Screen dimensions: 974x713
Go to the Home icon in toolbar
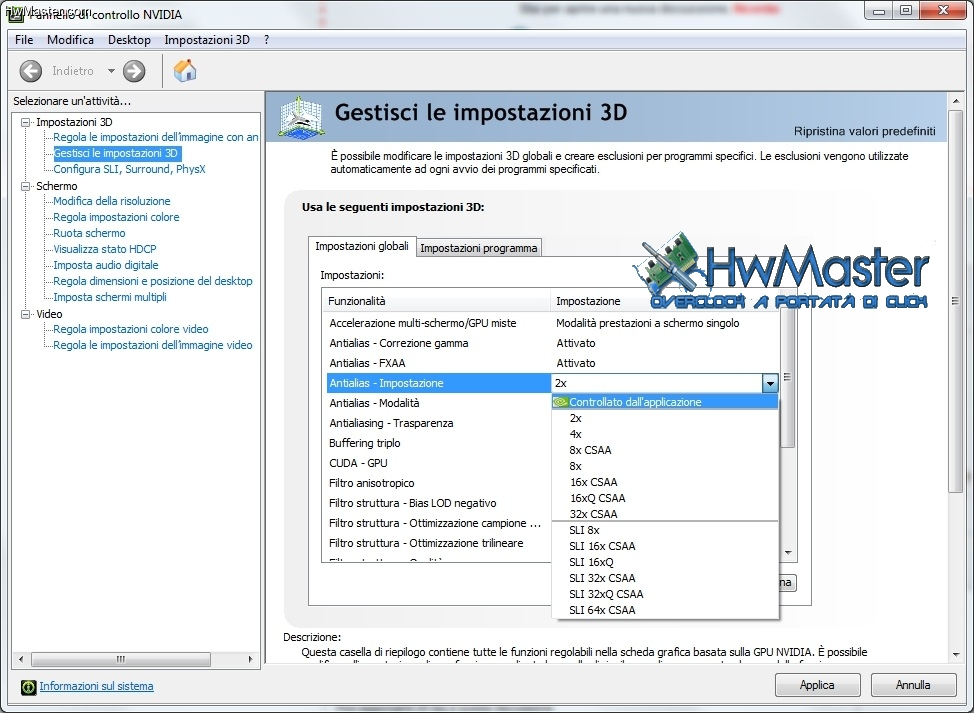pos(184,71)
